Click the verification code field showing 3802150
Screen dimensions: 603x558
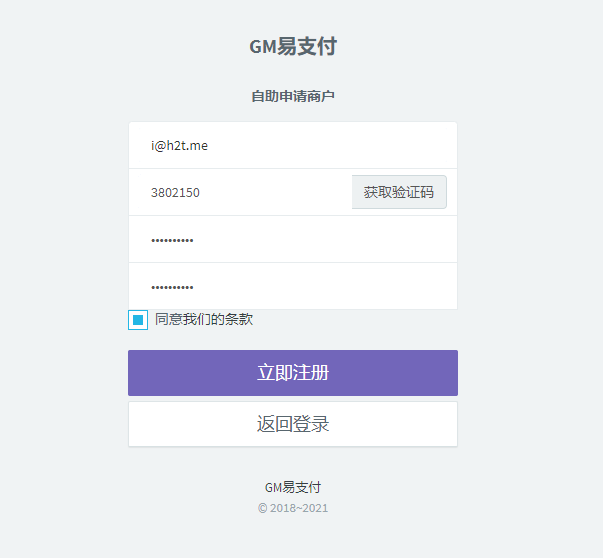point(240,192)
